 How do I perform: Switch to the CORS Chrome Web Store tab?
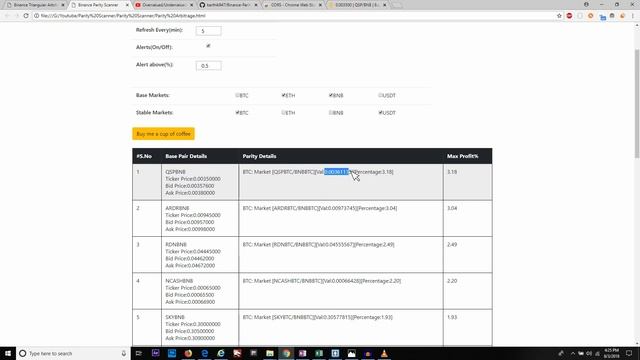293,5
